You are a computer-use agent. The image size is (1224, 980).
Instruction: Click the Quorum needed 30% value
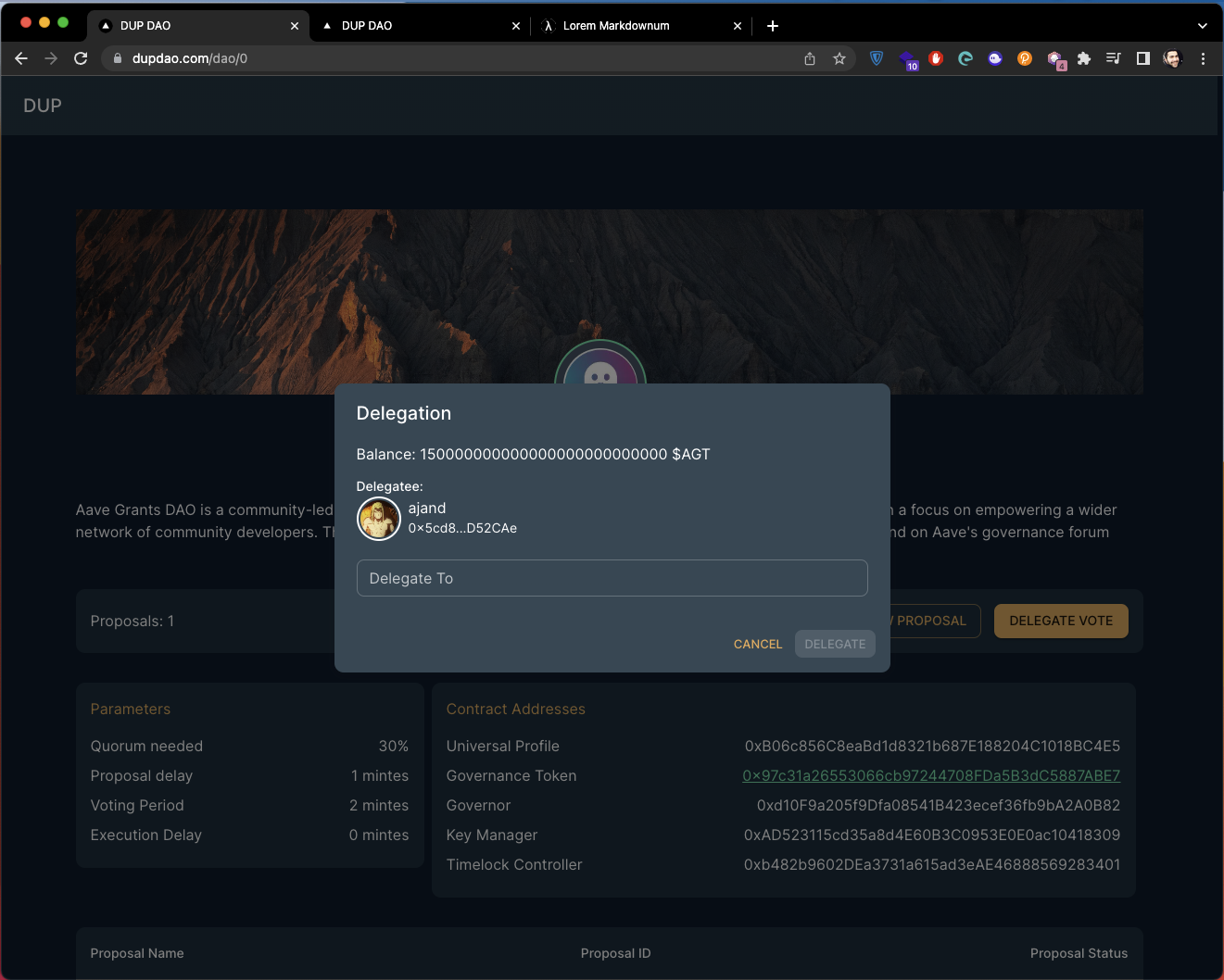(394, 746)
